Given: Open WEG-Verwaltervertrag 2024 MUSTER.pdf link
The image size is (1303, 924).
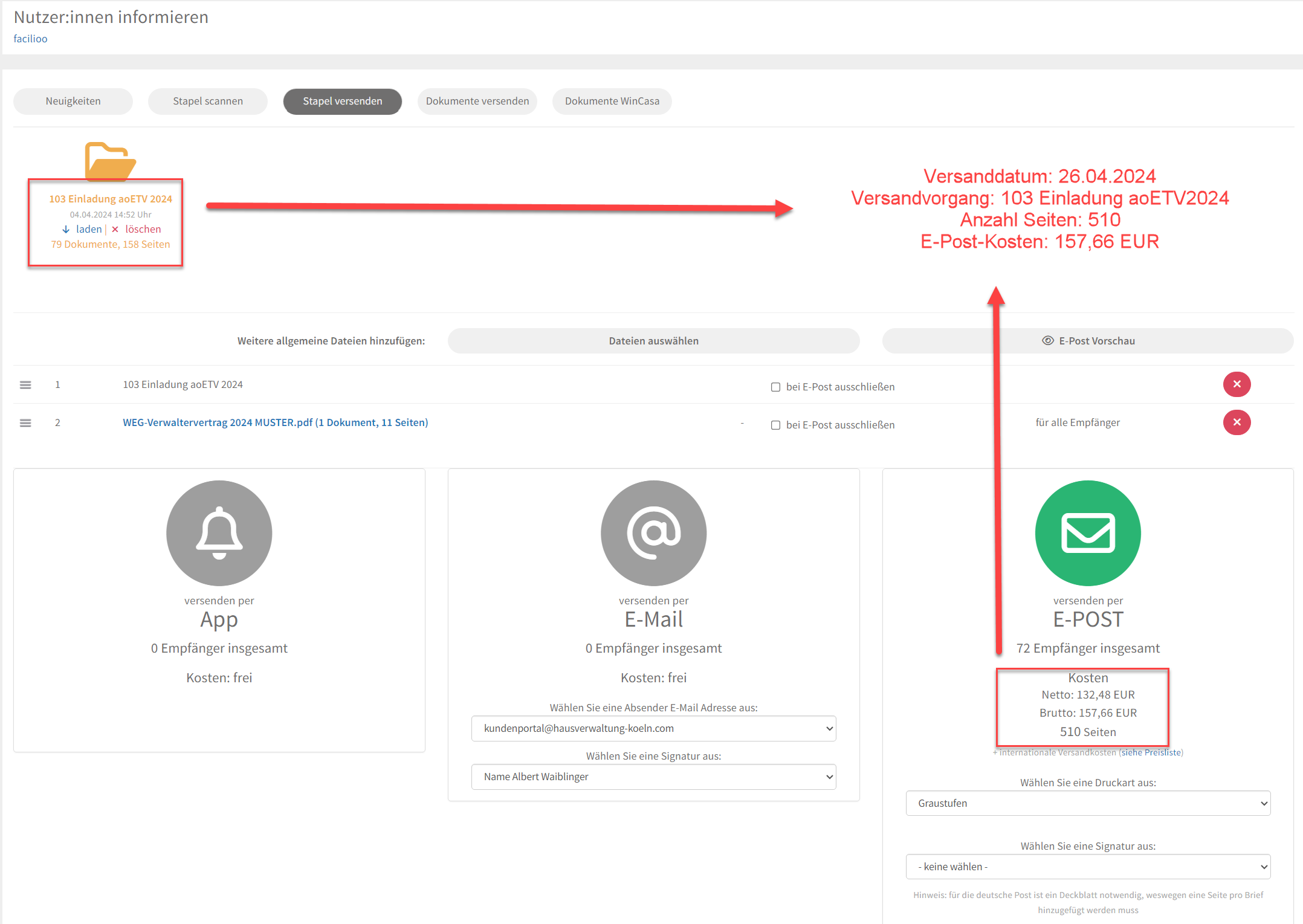Looking at the screenshot, I should pos(275,423).
